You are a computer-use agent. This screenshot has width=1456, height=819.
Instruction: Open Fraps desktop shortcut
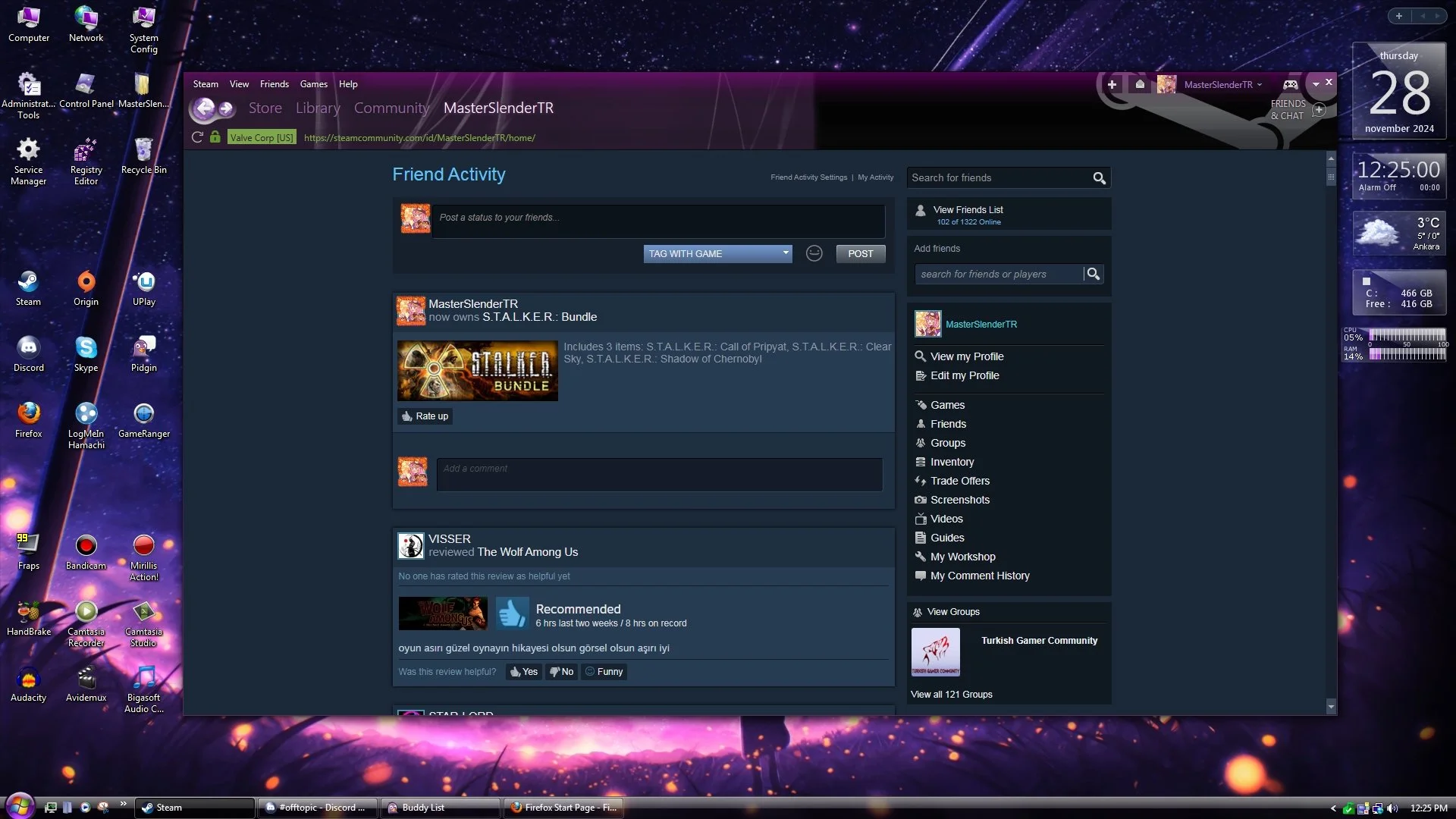(29, 552)
